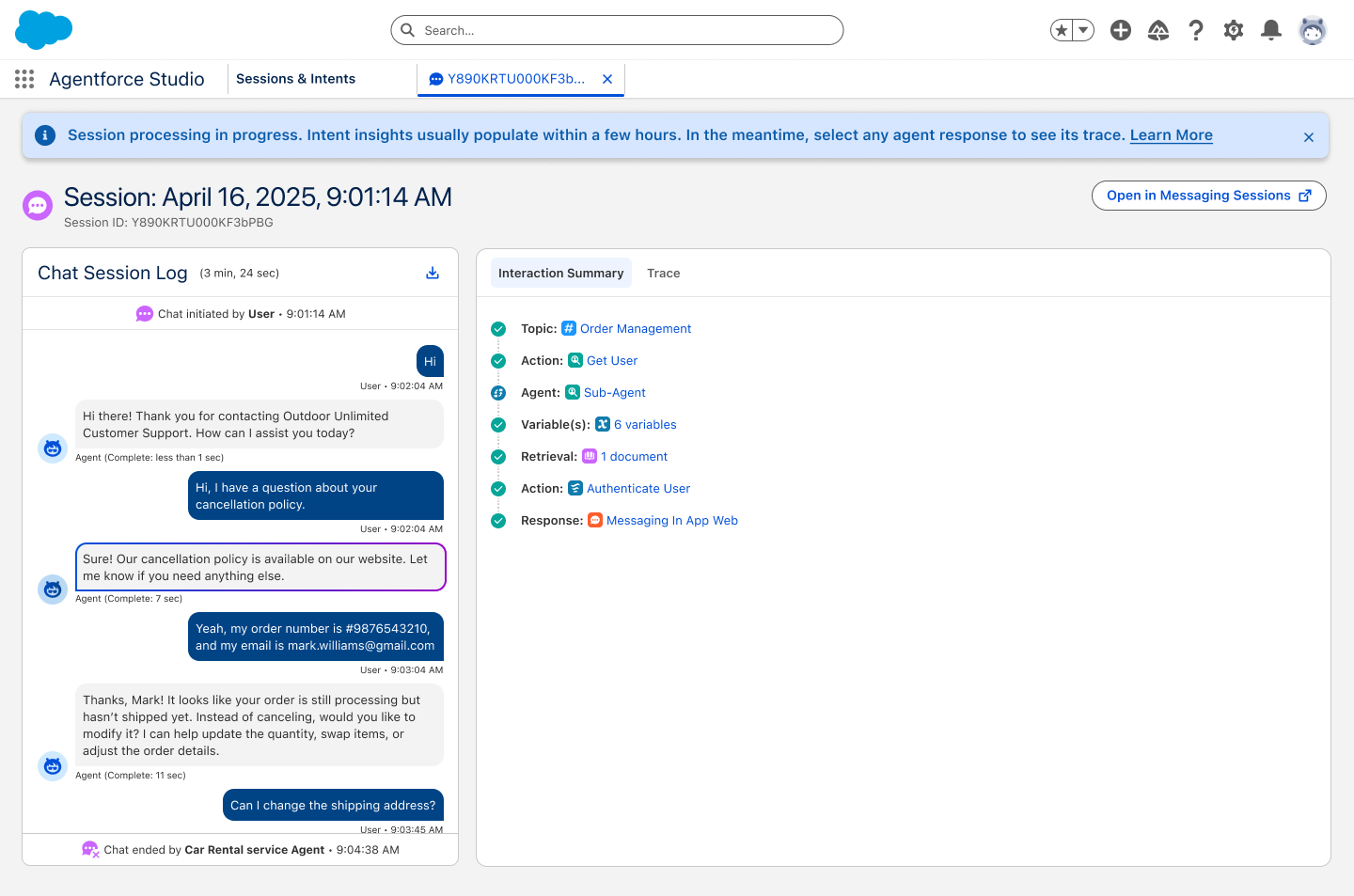Open the Notifications bell
This screenshot has width=1354, height=896.
point(1271,30)
